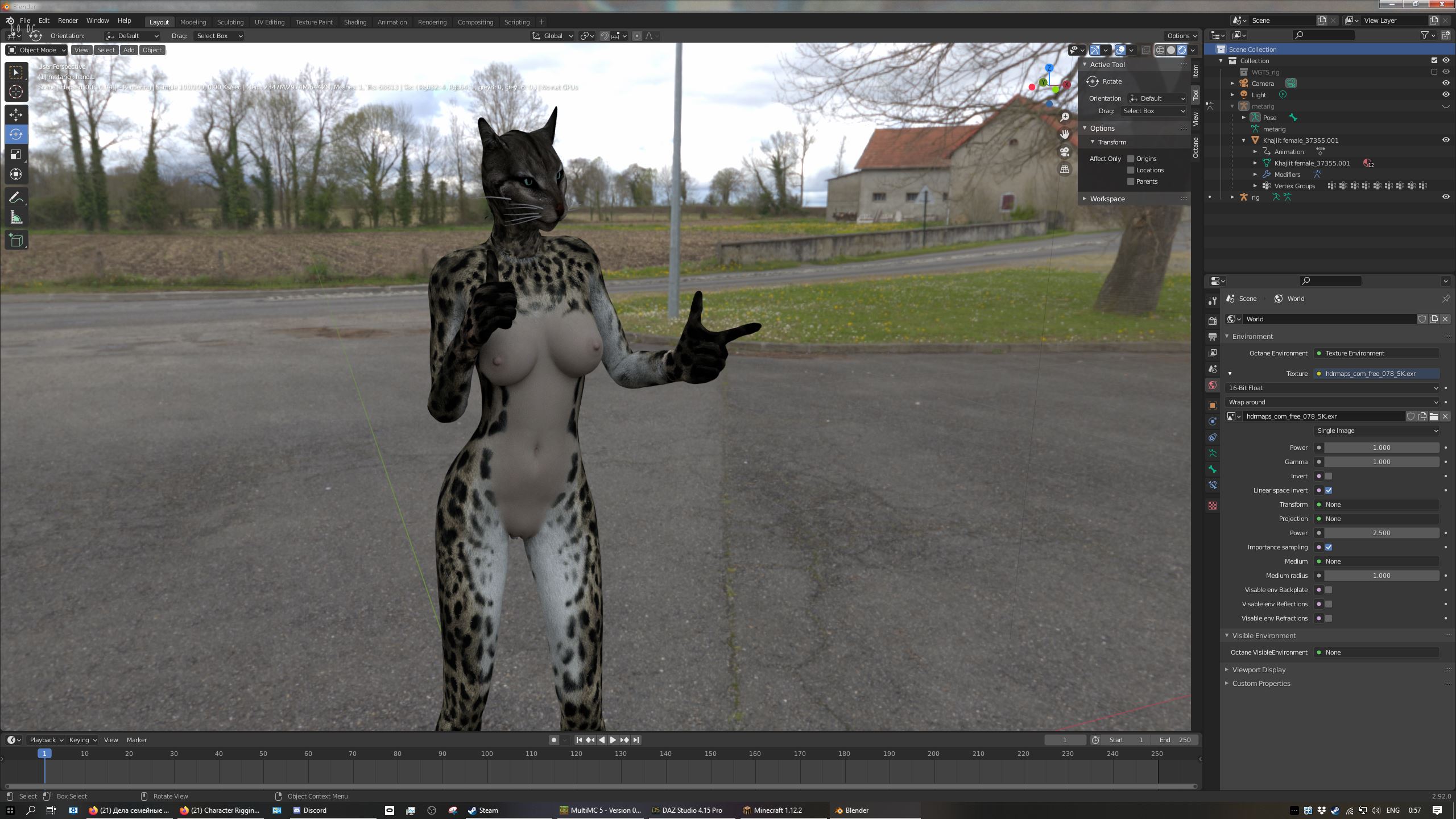Toggle Importance sampling checkbox
Image resolution: width=1456 pixels, height=819 pixels.
[1329, 547]
